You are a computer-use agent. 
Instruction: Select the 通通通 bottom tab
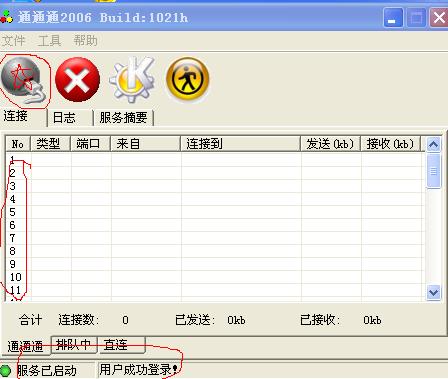click(x=26, y=346)
